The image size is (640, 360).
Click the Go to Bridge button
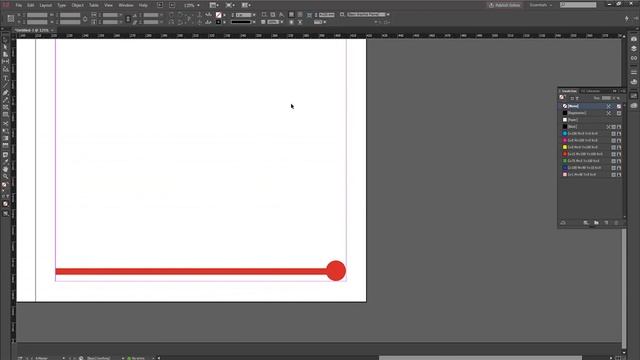[x=160, y=5]
